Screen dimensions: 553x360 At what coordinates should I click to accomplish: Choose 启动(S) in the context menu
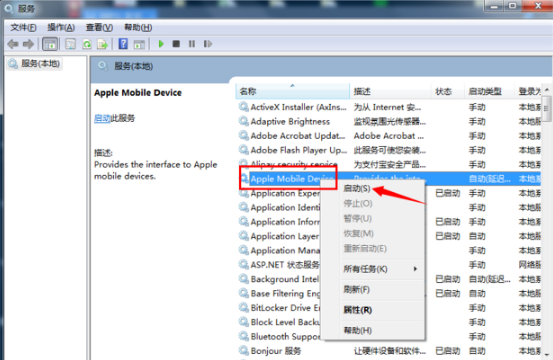[x=357, y=188]
